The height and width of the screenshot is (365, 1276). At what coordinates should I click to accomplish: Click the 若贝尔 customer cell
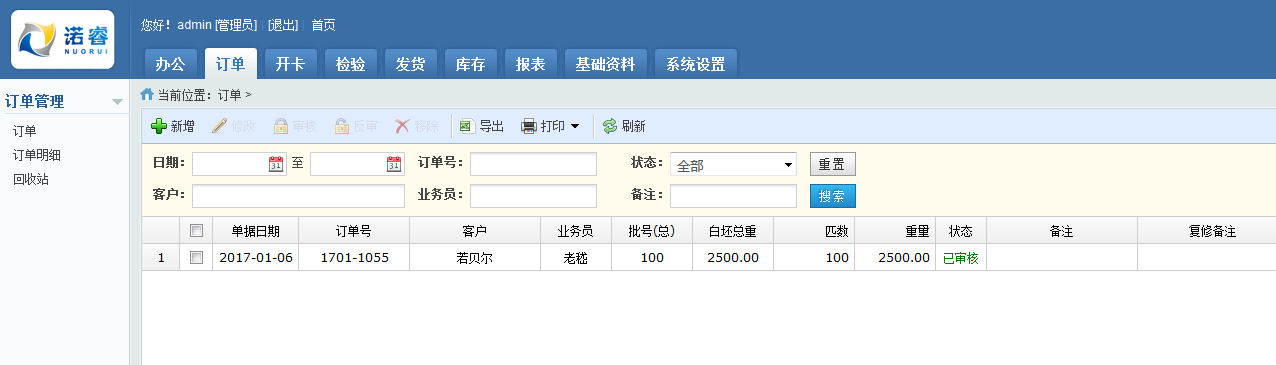pos(475,257)
